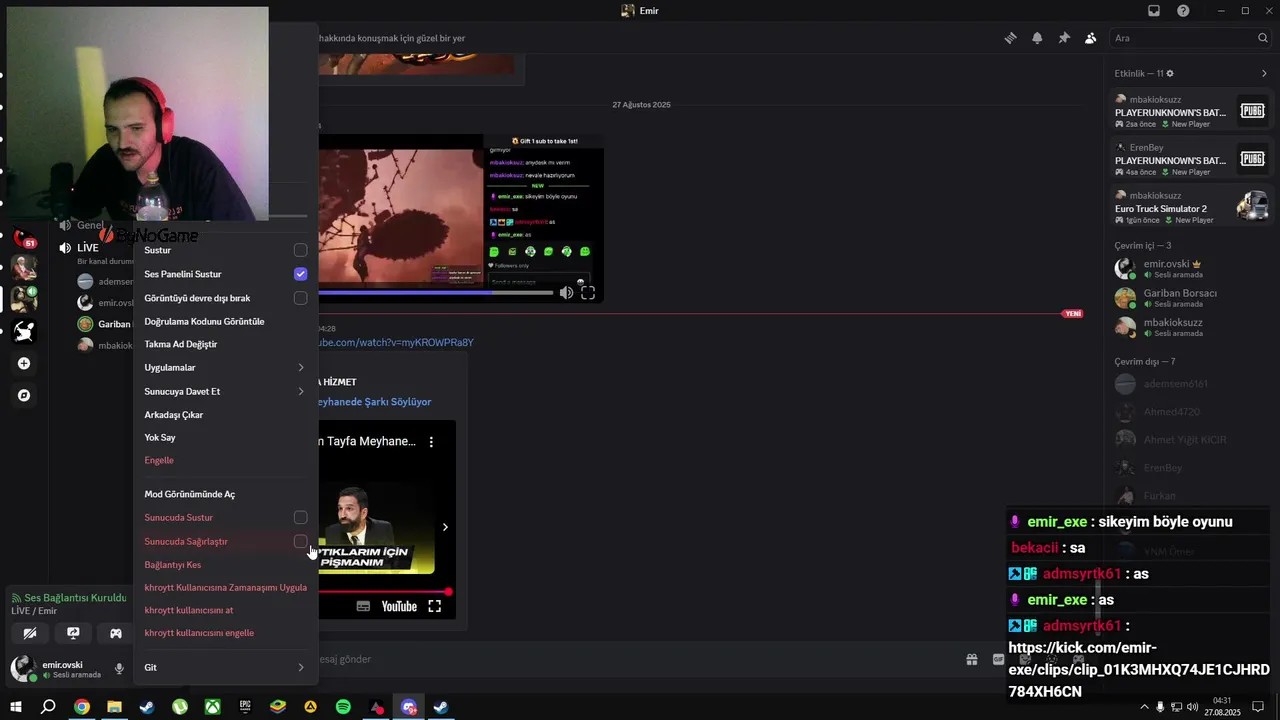Apply timeout via Zamanaşımı Uygula item
The image size is (1280, 720).
pos(224,588)
